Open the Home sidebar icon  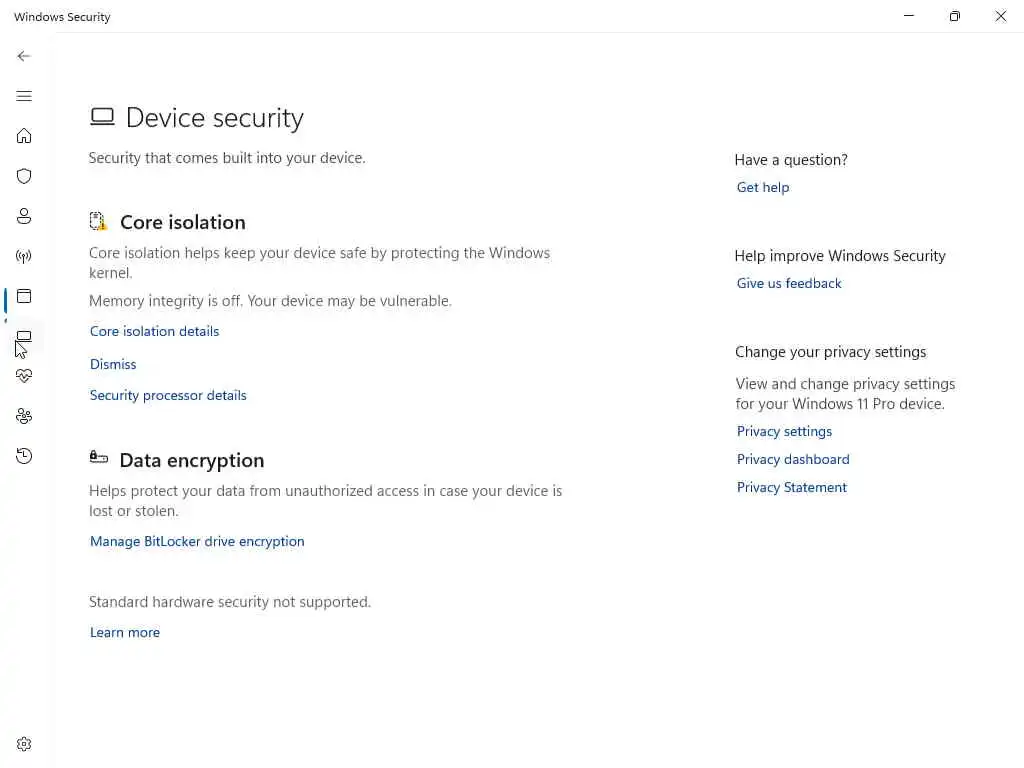coord(24,136)
